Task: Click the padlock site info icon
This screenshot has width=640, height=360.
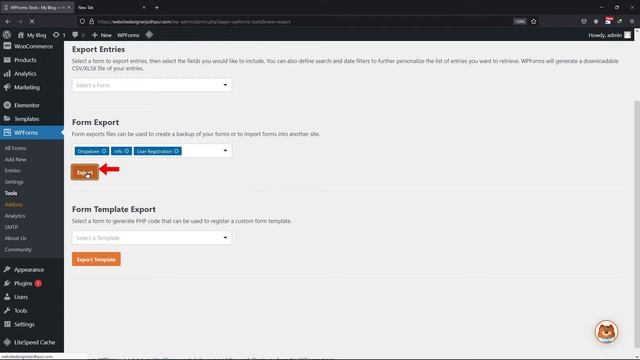Action: (x=92, y=21)
